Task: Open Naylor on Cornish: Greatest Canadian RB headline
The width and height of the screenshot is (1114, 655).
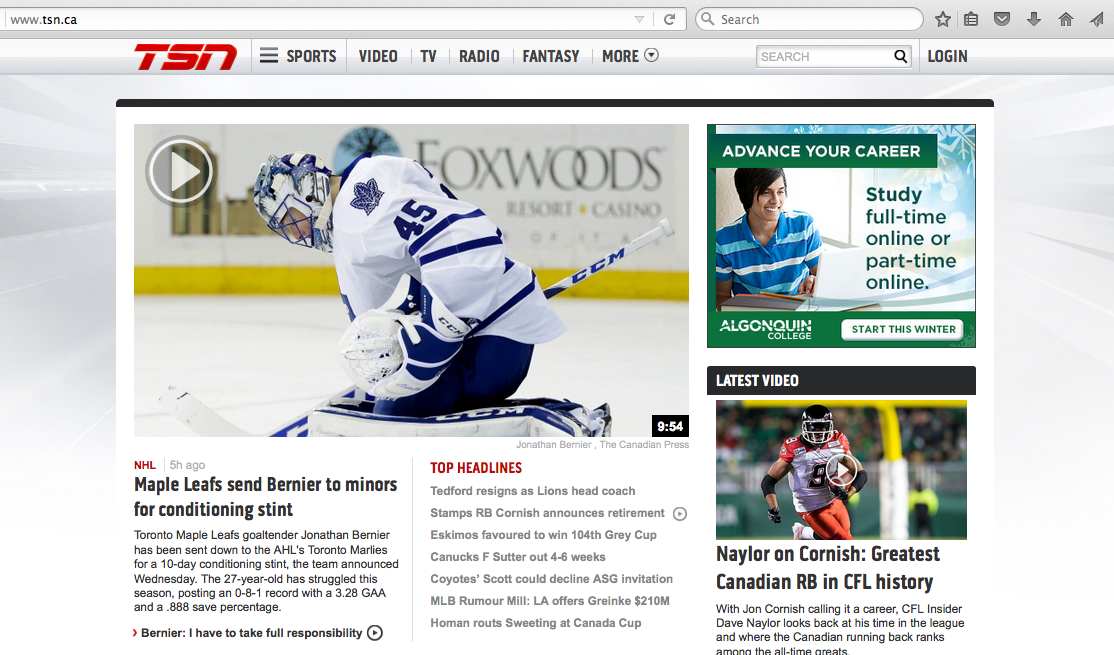Action: [x=828, y=568]
